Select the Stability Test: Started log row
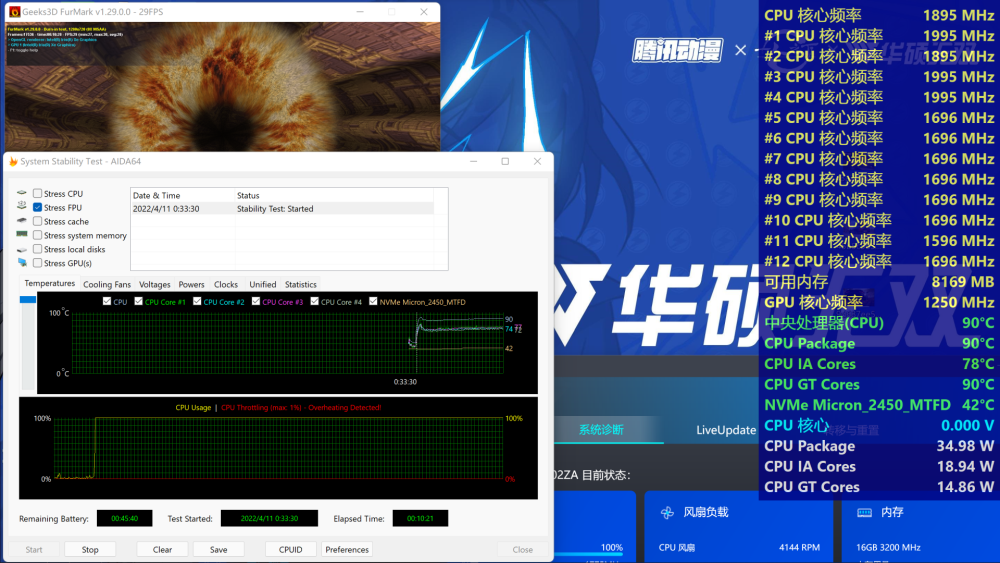Viewport: 1000px width, 563px height. pyautogui.click(x=282, y=208)
